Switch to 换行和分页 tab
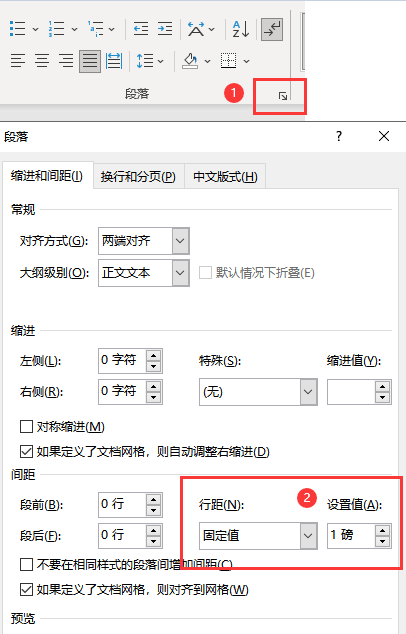Image resolution: width=406 pixels, height=634 pixels. (x=138, y=177)
